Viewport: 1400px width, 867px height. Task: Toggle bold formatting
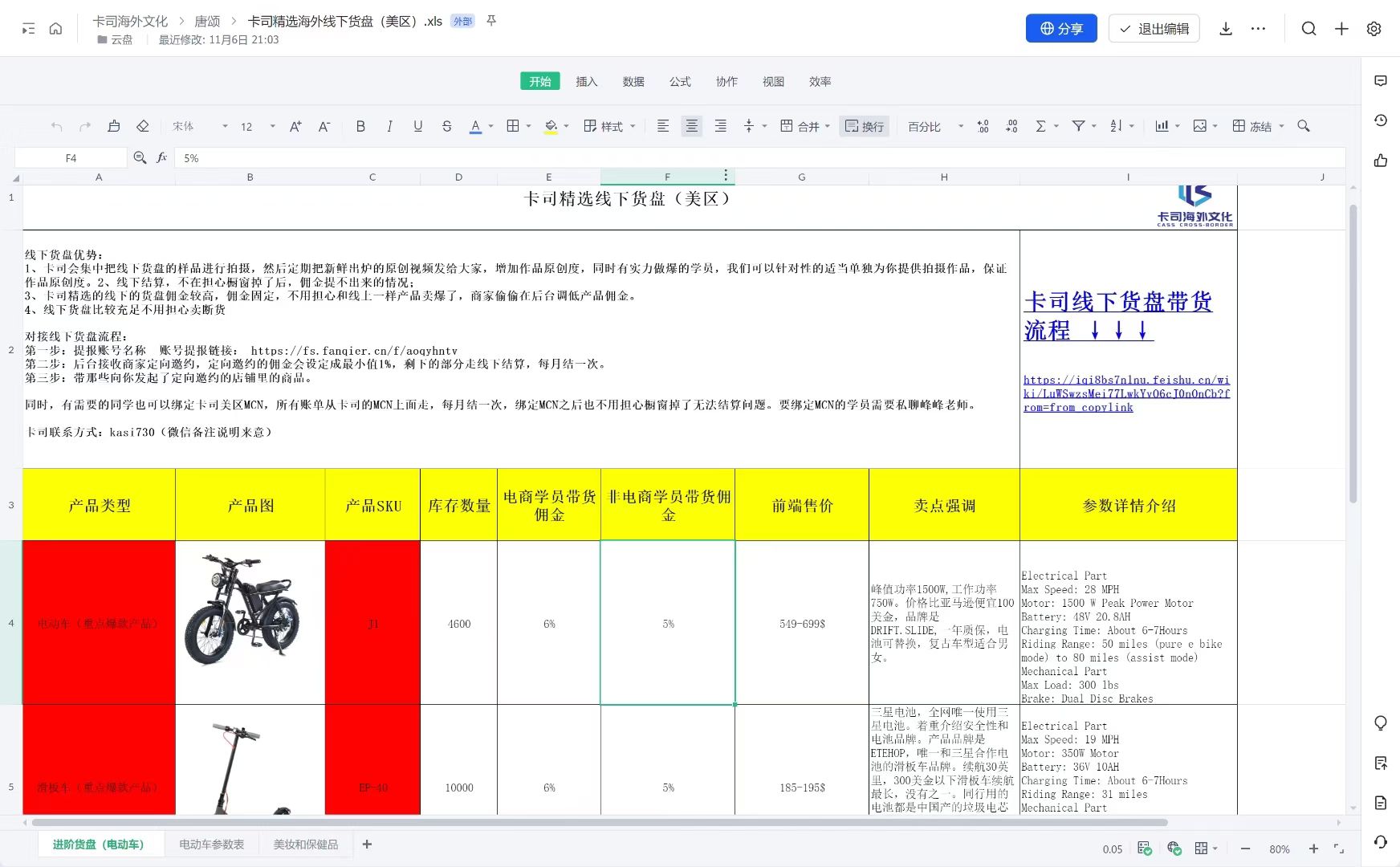click(x=360, y=126)
